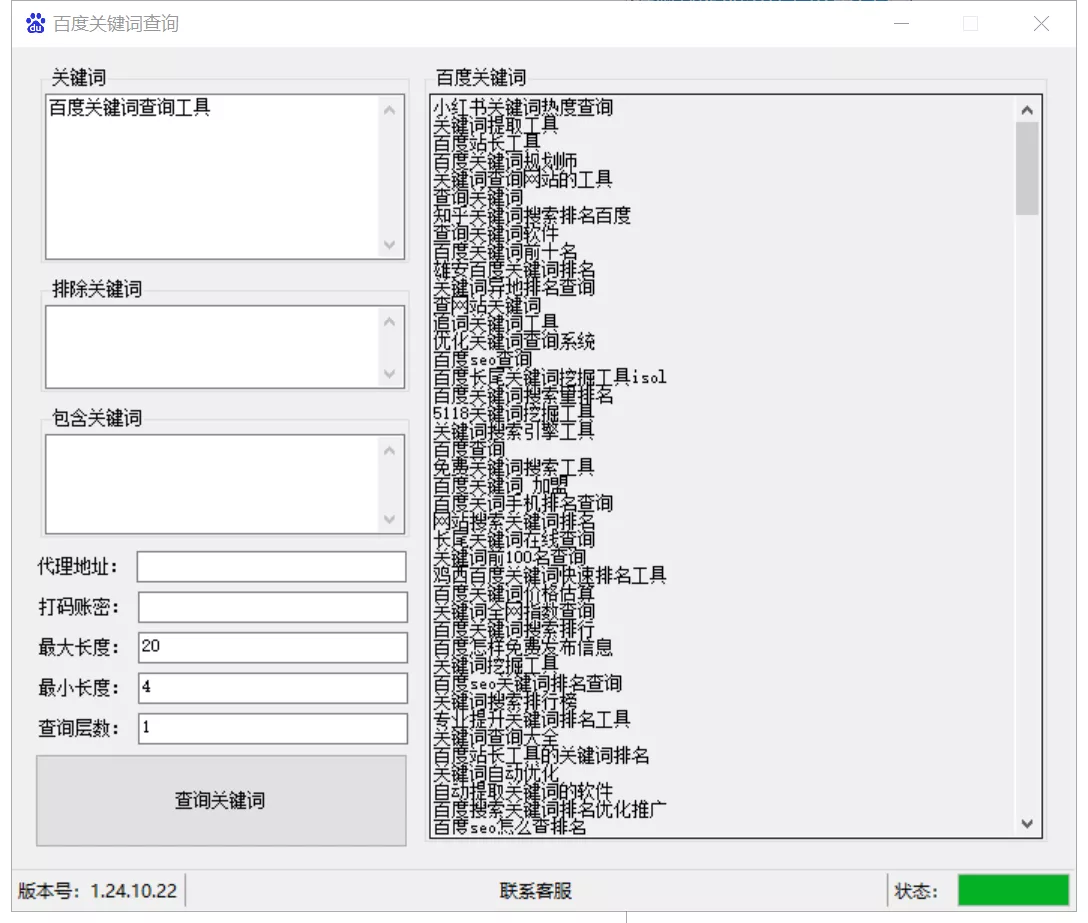Select result 自动提取关键词的软件
Screen dimensions: 1088x923
(523, 792)
